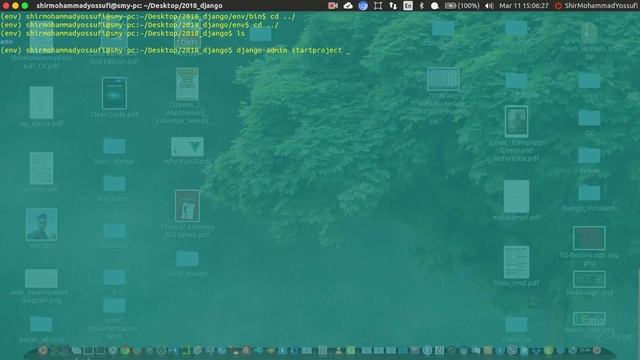Select the linux_cmd.pdf desktop file

[516, 266]
